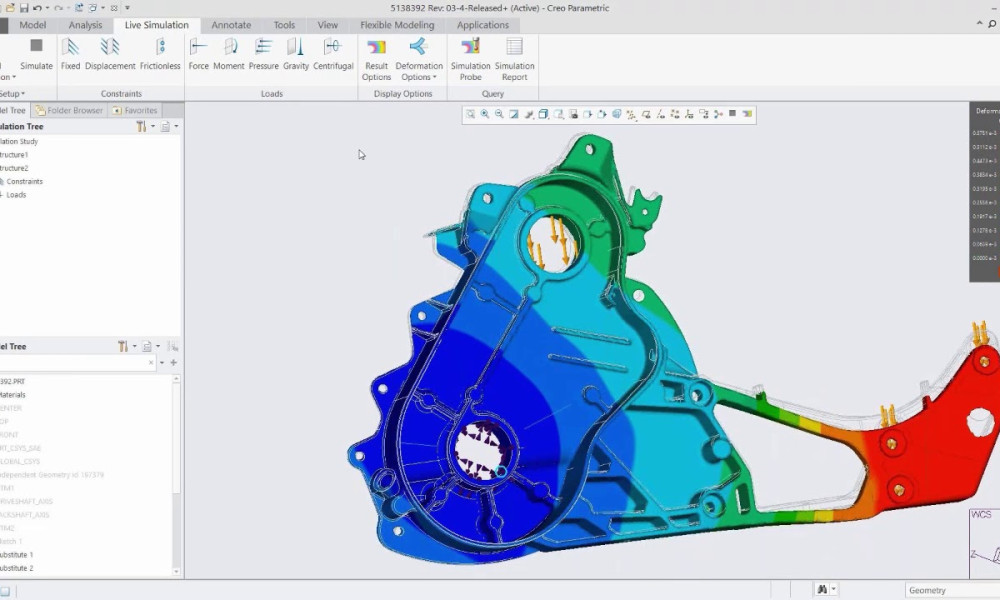Apply a Moment load
This screenshot has width=1000, height=600.
click(x=229, y=54)
